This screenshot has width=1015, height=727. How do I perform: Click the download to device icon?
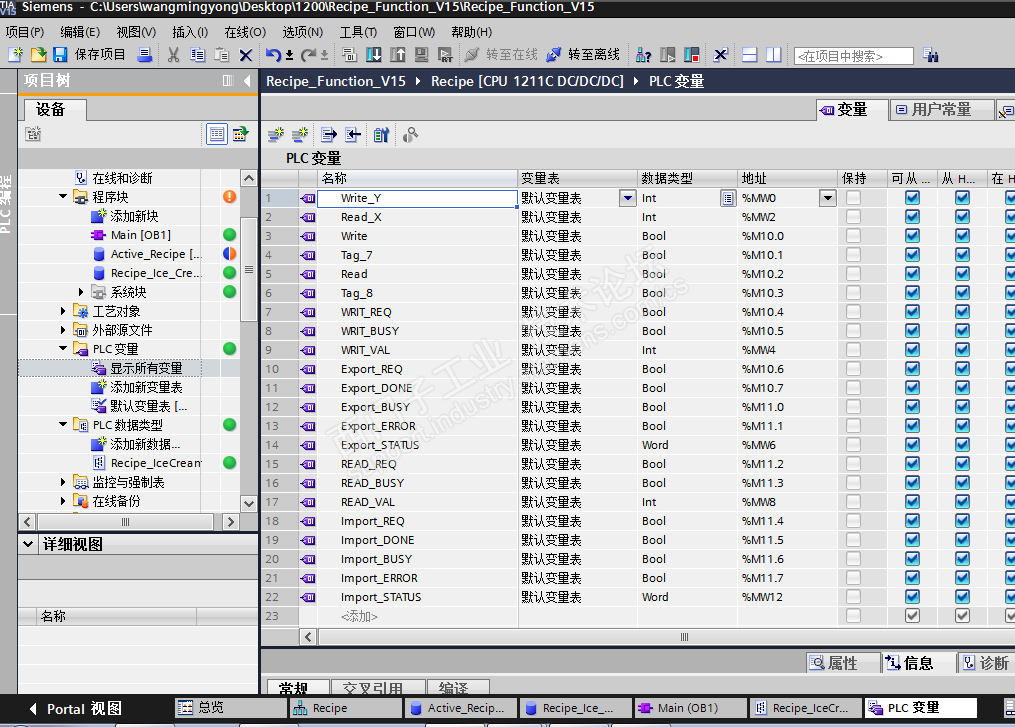tap(373, 55)
